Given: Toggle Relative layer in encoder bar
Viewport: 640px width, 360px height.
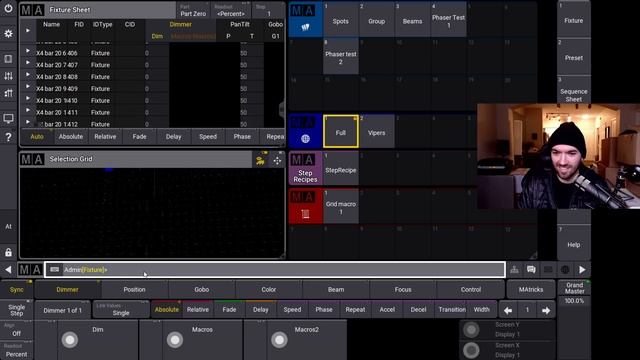Looking at the screenshot, I should coord(198,310).
